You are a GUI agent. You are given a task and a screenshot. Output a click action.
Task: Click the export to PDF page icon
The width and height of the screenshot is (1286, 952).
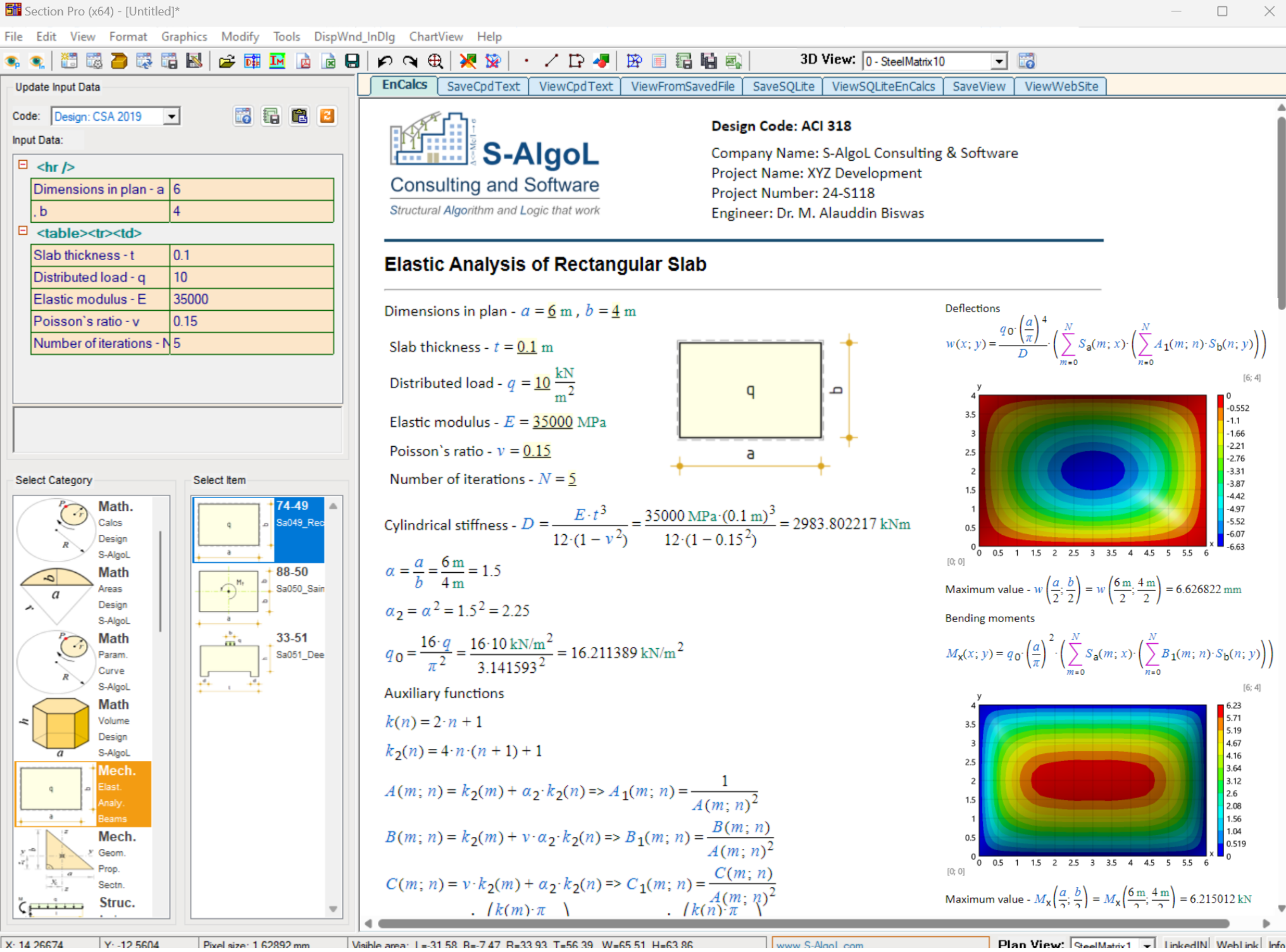tap(303, 61)
